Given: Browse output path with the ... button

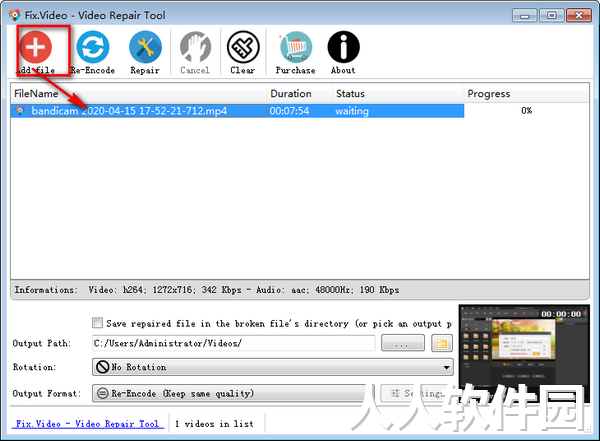Looking at the screenshot, I should pyautogui.click(x=403, y=343).
